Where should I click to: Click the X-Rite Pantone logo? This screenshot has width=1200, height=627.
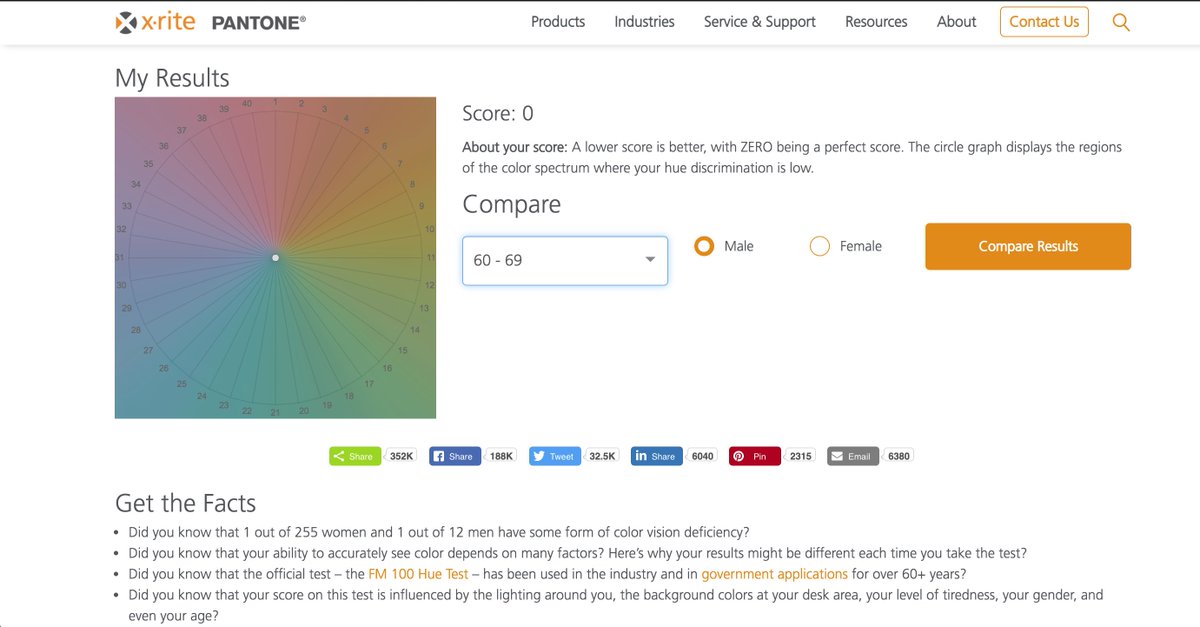click(211, 22)
